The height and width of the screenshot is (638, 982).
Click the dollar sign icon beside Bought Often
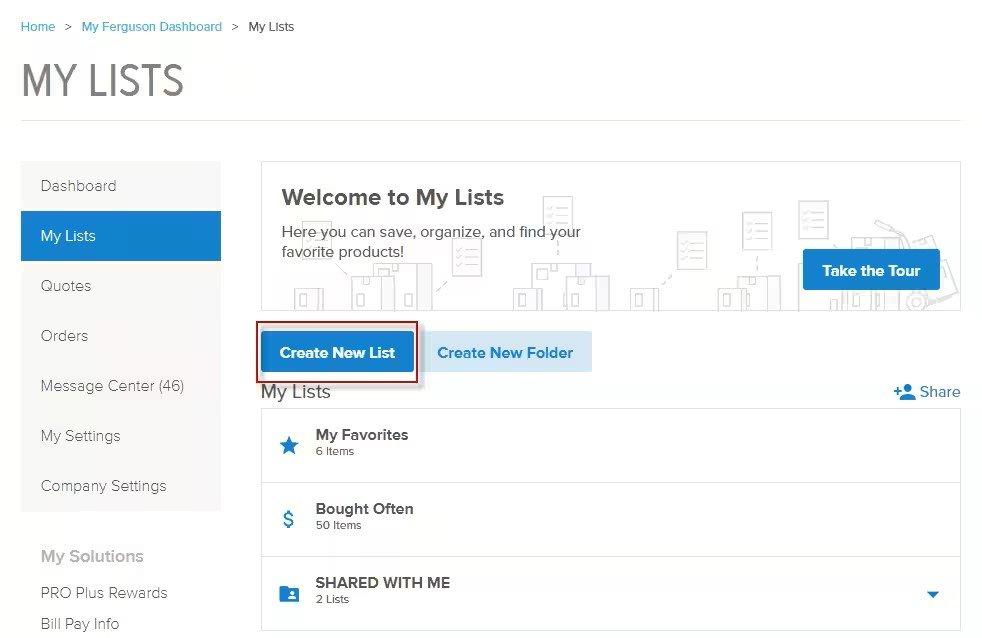click(x=288, y=519)
